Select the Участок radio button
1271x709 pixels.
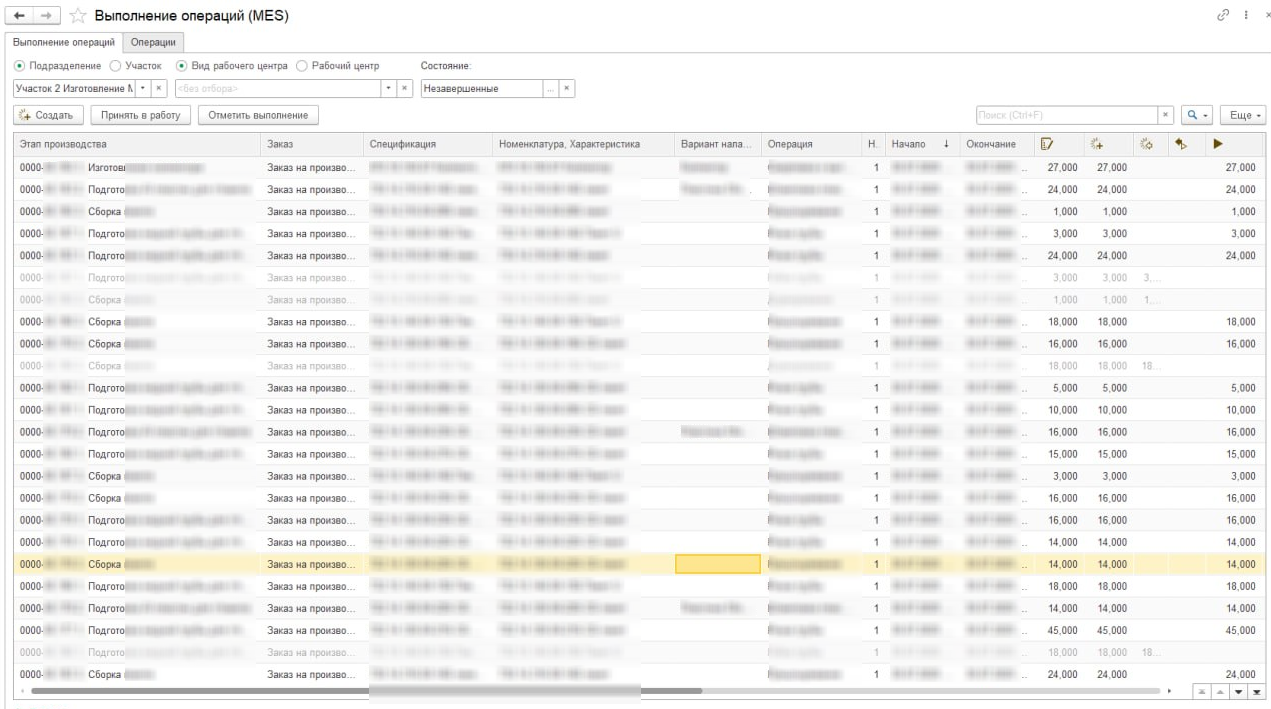[x=116, y=66]
